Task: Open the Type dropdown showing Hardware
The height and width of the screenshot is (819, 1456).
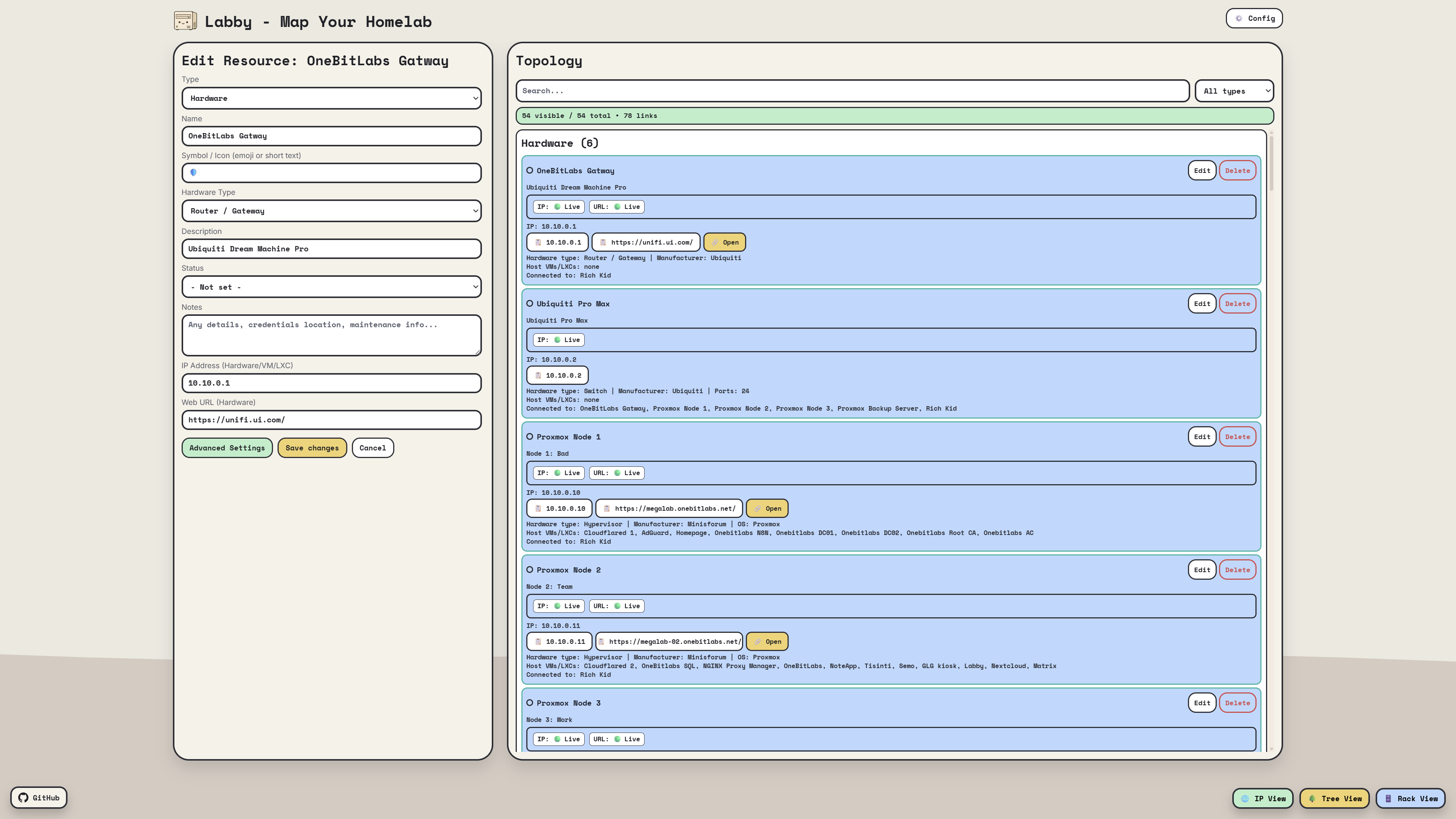Action: tap(331, 98)
